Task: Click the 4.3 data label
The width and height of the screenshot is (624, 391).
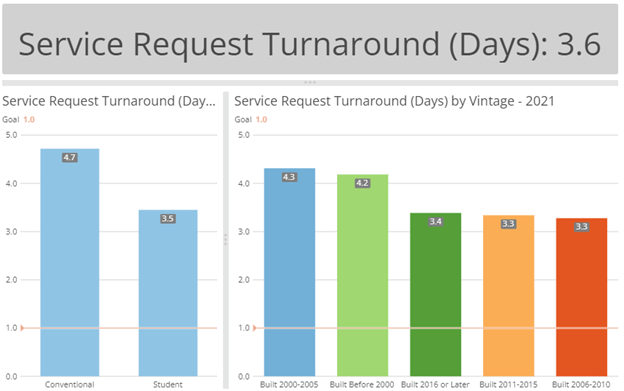Action: [289, 177]
